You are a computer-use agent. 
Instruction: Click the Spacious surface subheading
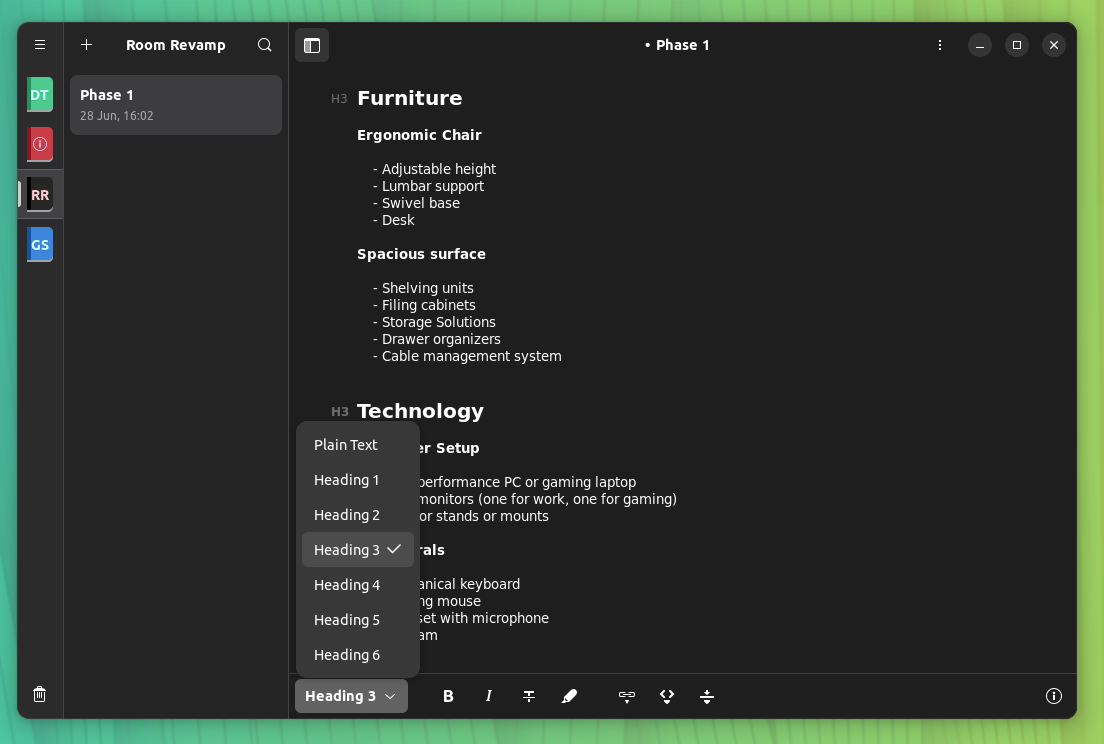(421, 254)
